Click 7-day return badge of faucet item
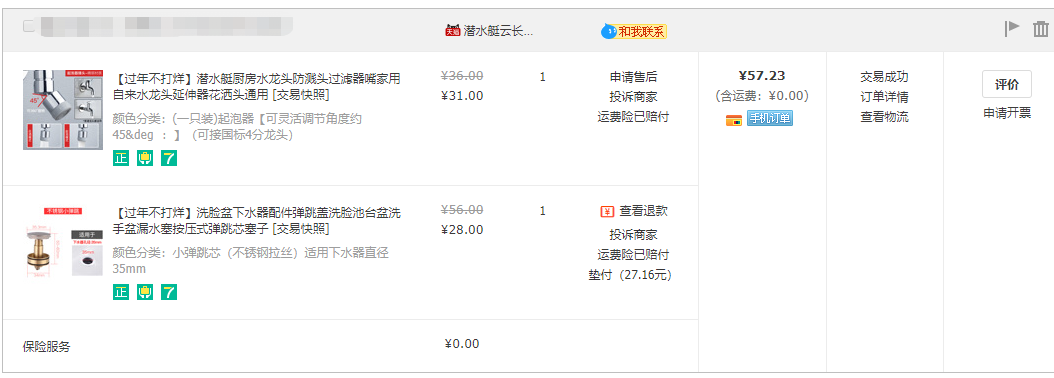 pos(169,159)
